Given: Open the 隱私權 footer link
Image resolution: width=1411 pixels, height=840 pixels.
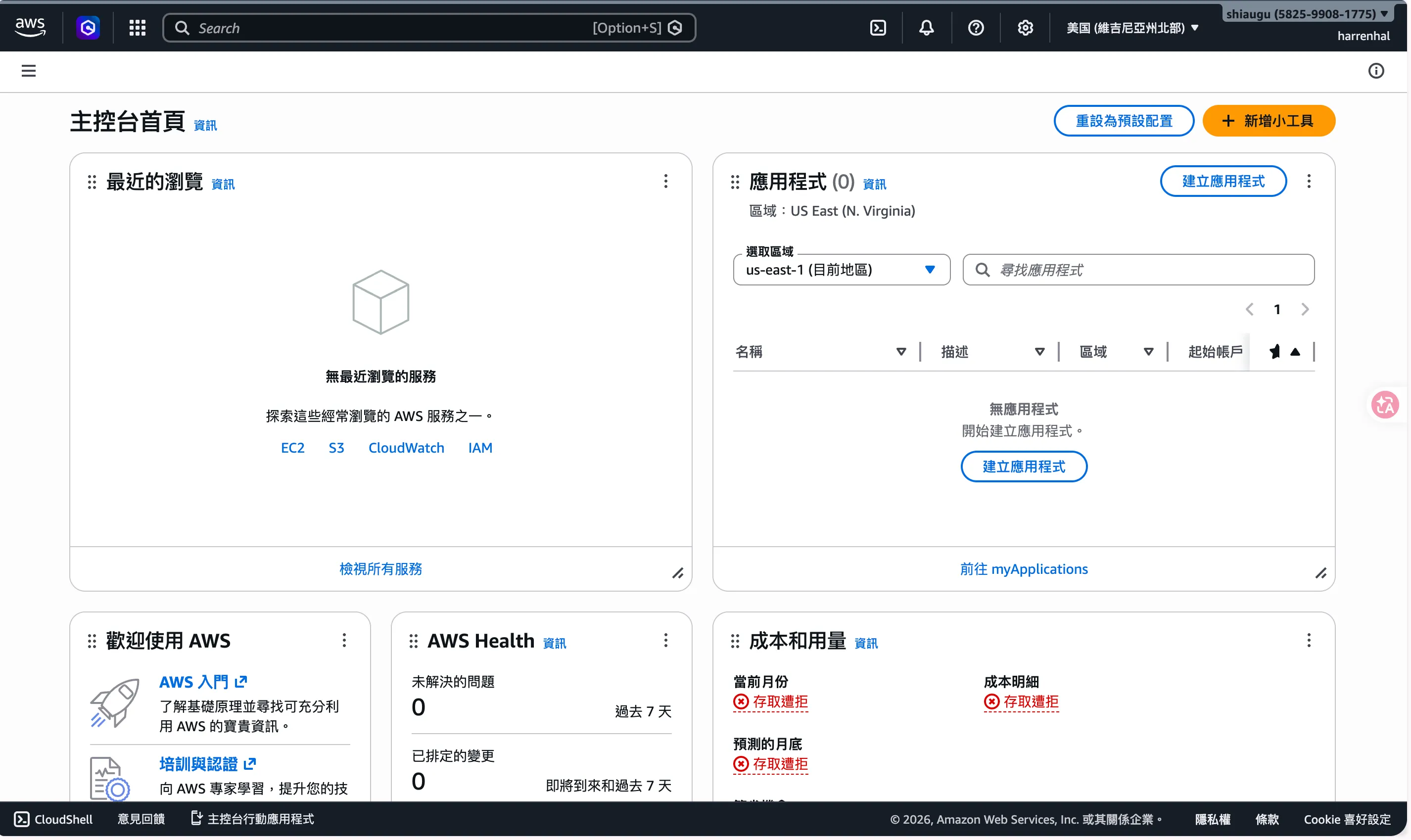Looking at the screenshot, I should click(x=1212, y=819).
